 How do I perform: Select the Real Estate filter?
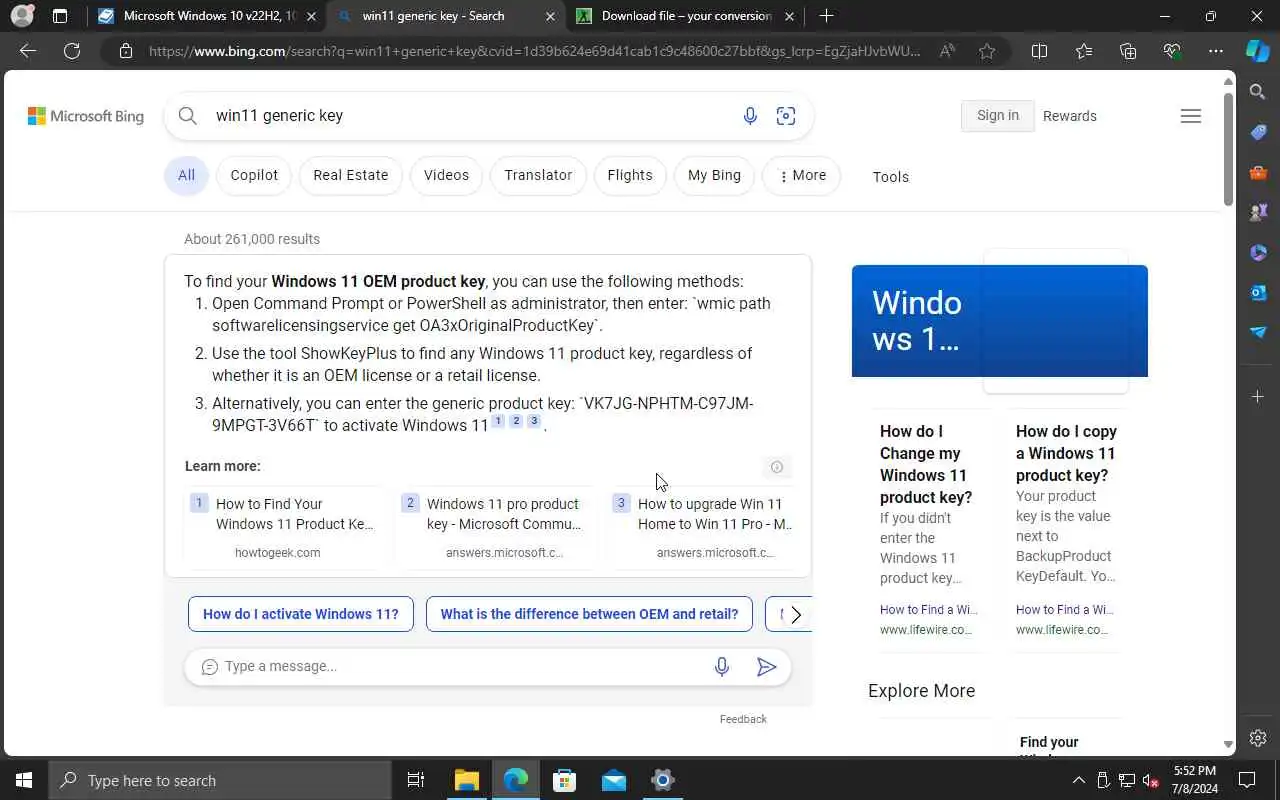click(350, 175)
